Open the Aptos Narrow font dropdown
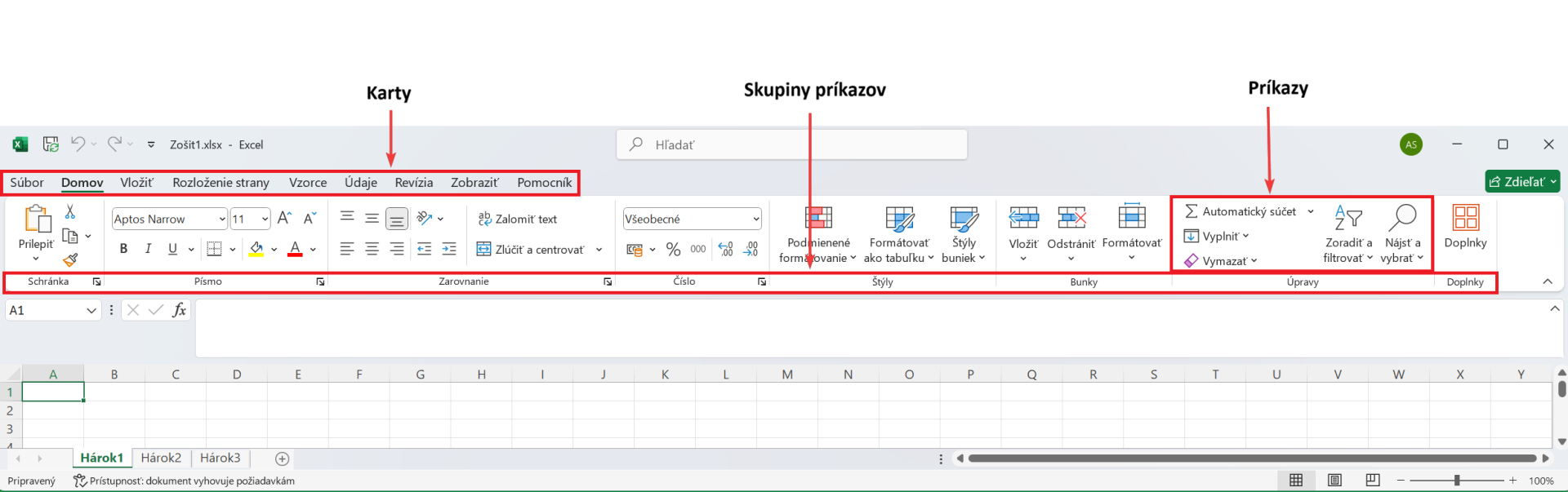 pyautogui.click(x=222, y=219)
